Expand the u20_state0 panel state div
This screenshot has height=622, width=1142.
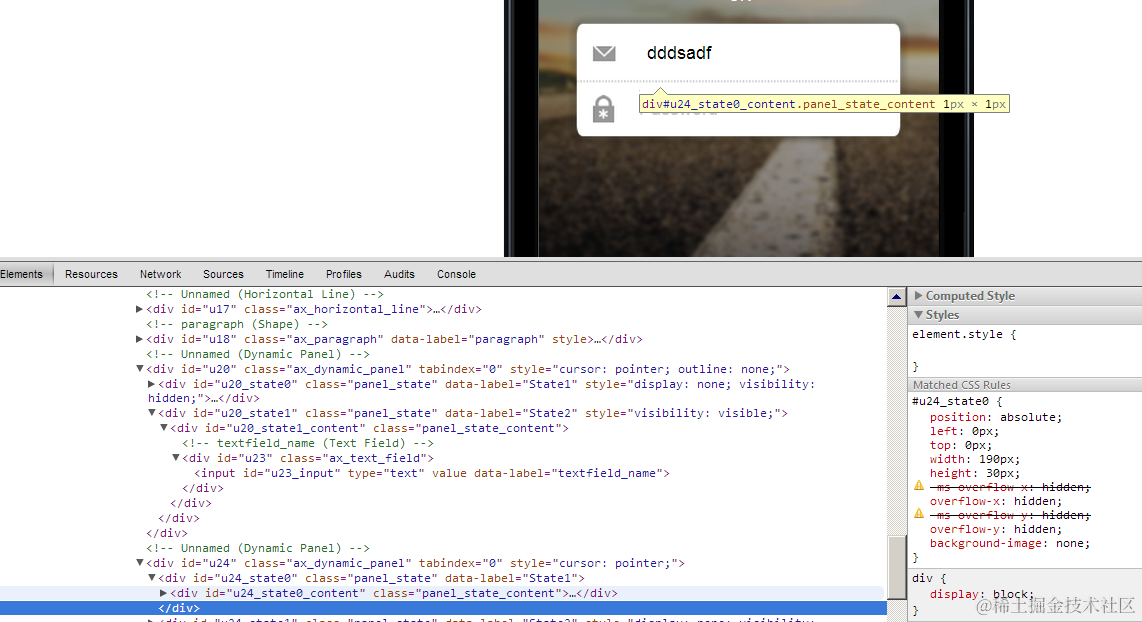pyautogui.click(x=151, y=384)
